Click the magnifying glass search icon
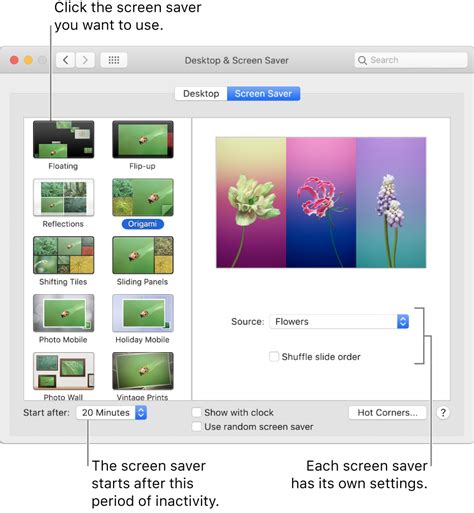The image size is (474, 513). point(362,60)
